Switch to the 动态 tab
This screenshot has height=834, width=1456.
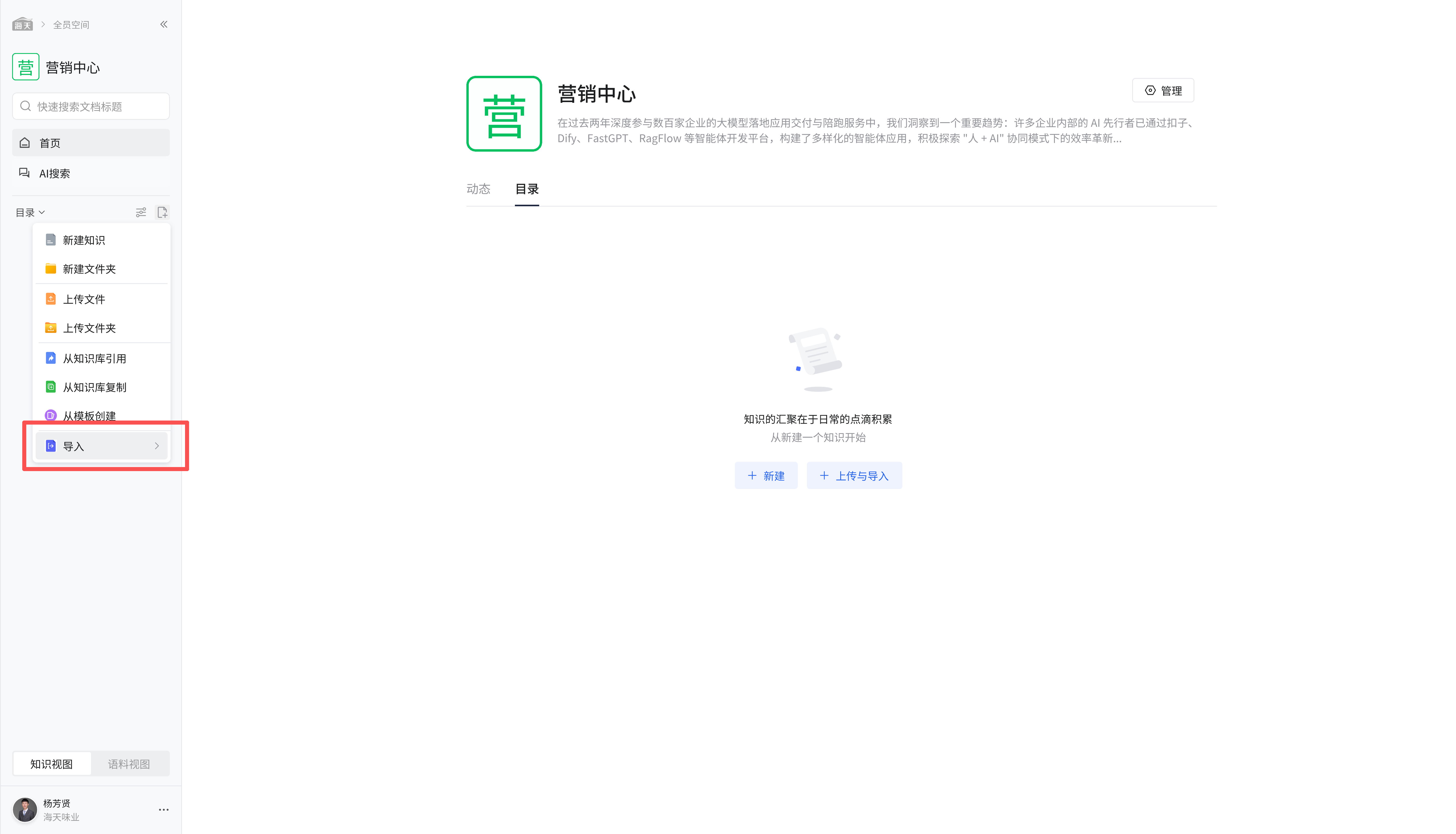pyautogui.click(x=478, y=189)
